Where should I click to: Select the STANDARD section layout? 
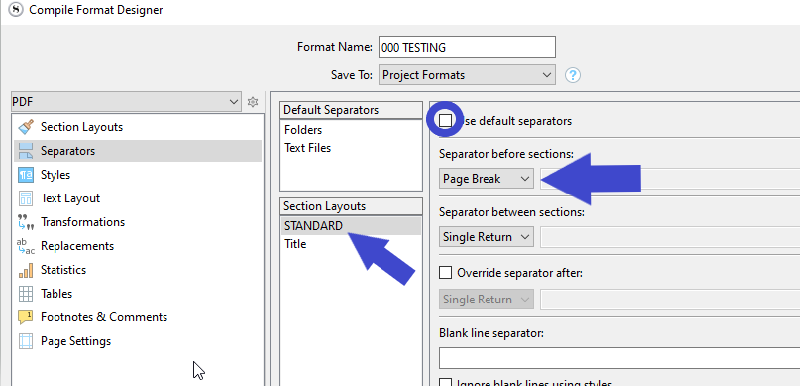[351, 226]
